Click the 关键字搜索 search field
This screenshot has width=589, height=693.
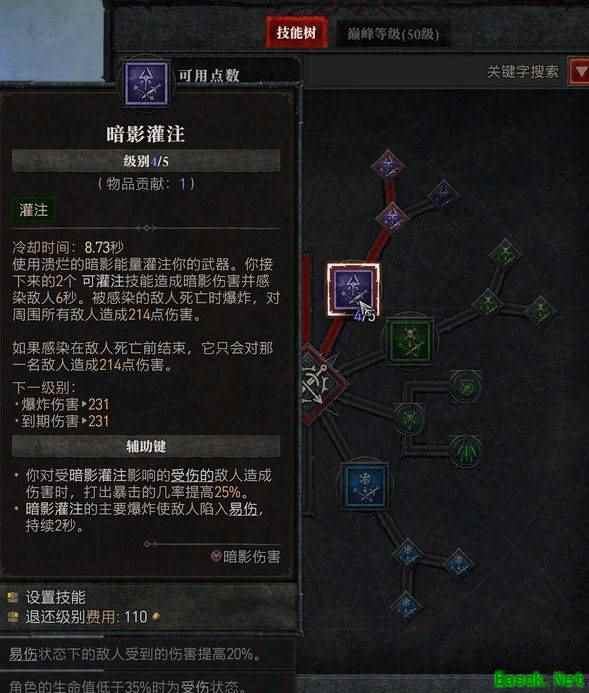(523, 72)
